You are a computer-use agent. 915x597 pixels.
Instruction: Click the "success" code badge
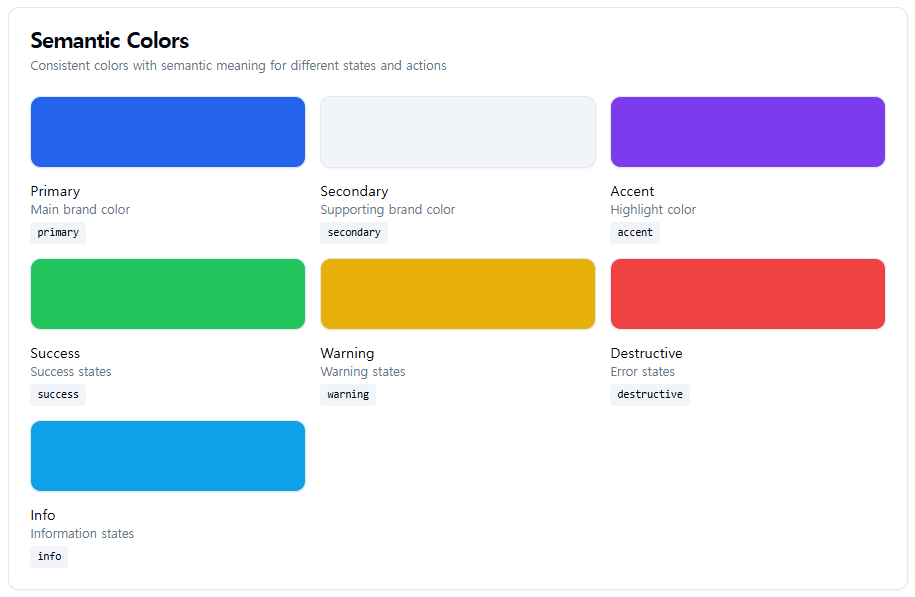pyautogui.click(x=58, y=395)
